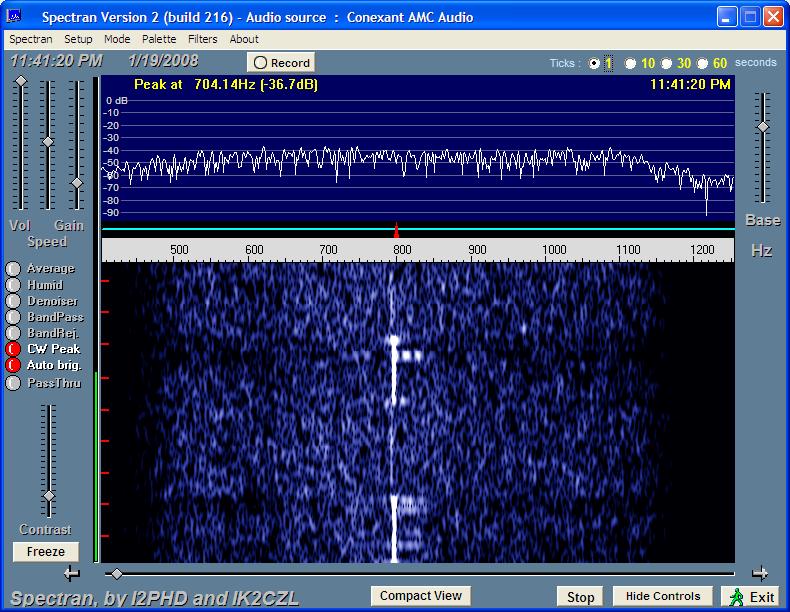Click the red frequency marker triangle
This screenshot has width=790, height=612.
click(x=397, y=230)
